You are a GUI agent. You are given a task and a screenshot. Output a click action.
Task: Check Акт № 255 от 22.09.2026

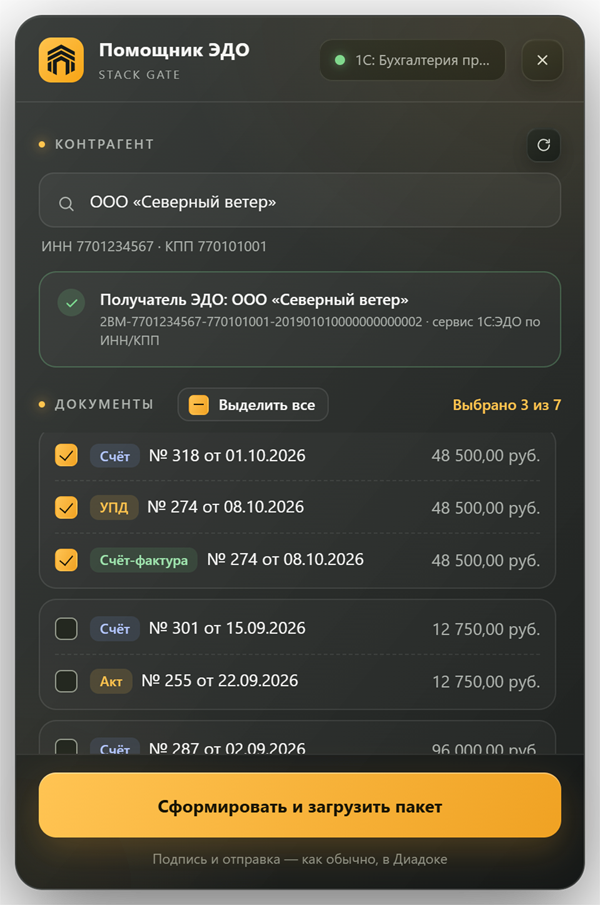[x=66, y=681]
